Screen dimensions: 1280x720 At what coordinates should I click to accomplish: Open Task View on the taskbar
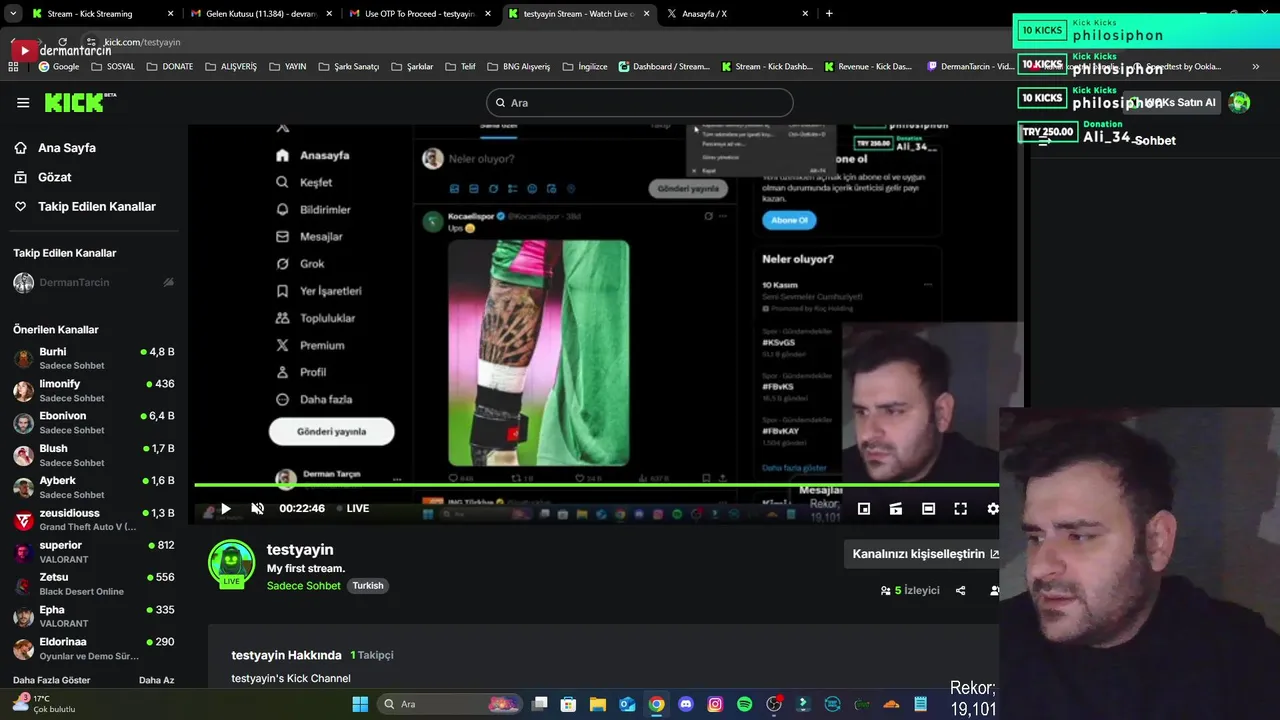[x=539, y=704]
